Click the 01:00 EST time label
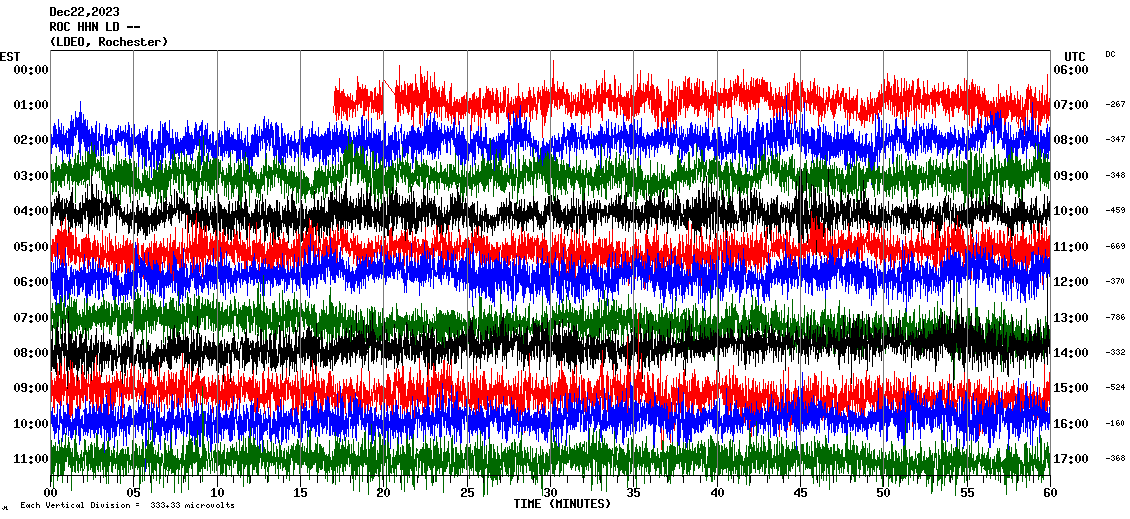This screenshot has height=519, width=1130. [x=31, y=105]
